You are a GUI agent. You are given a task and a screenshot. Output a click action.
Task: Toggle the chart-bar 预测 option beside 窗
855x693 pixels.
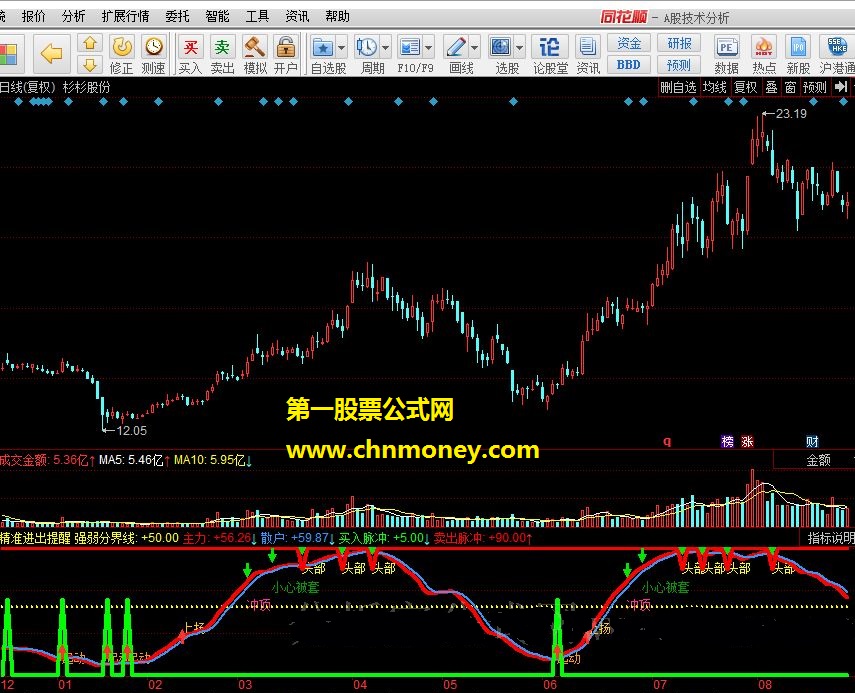click(815, 87)
